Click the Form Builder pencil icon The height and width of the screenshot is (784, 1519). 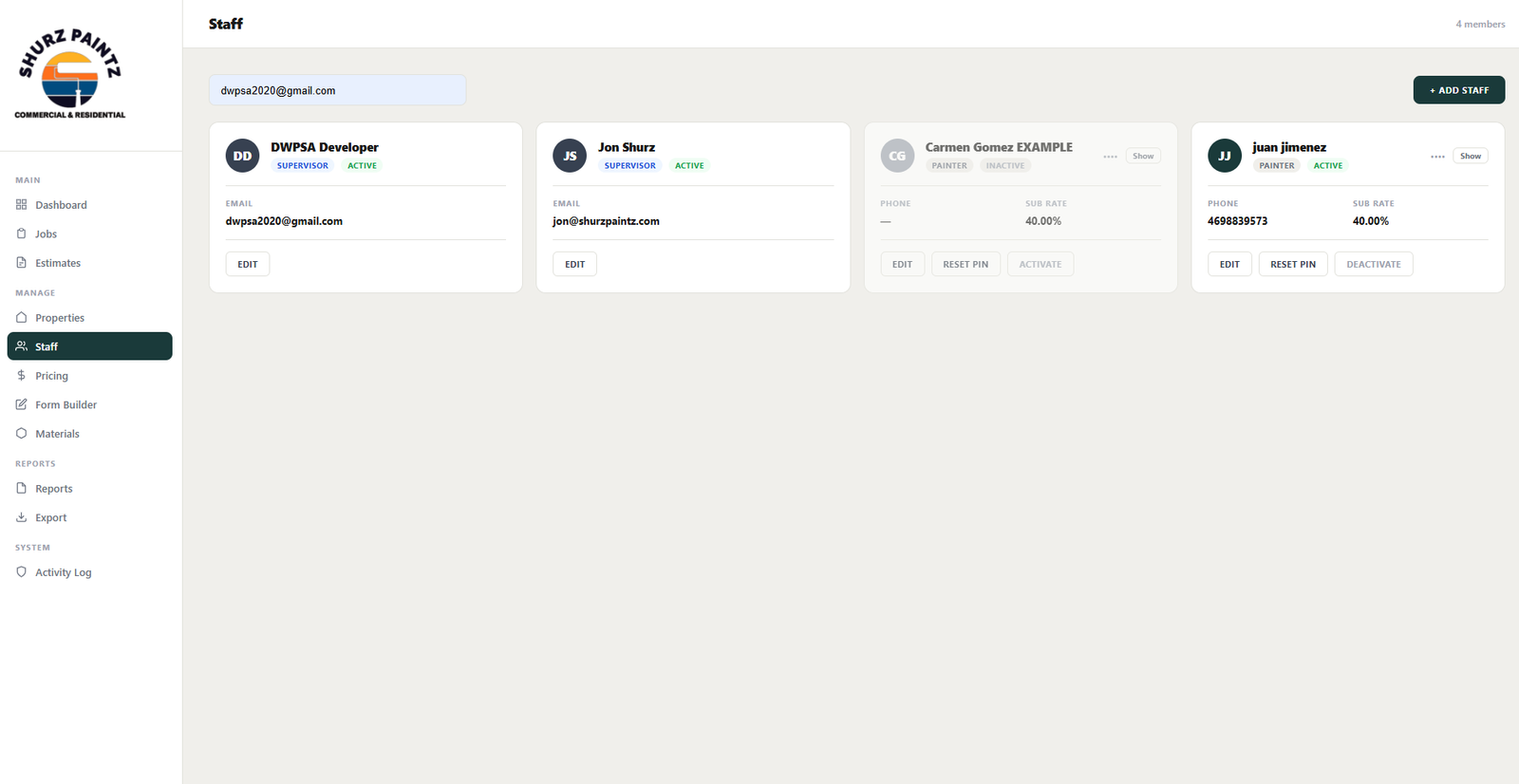(x=21, y=404)
